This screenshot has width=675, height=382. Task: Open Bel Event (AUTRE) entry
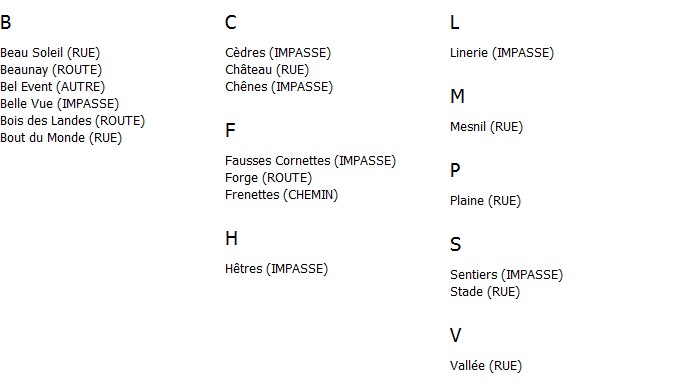pos(53,87)
